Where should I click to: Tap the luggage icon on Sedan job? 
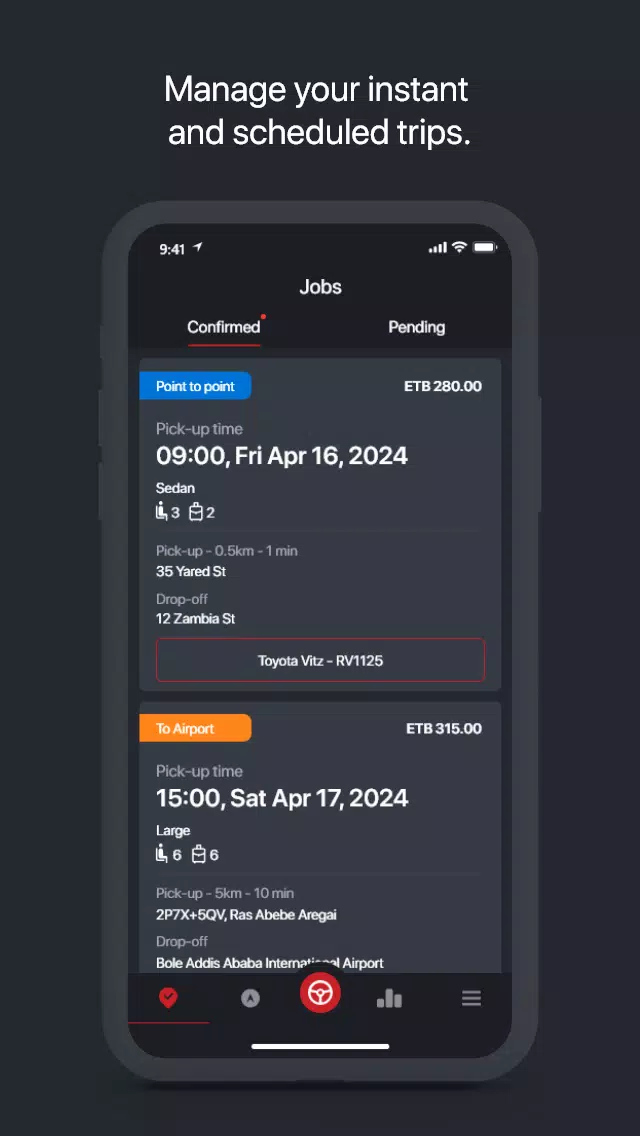tap(195, 512)
